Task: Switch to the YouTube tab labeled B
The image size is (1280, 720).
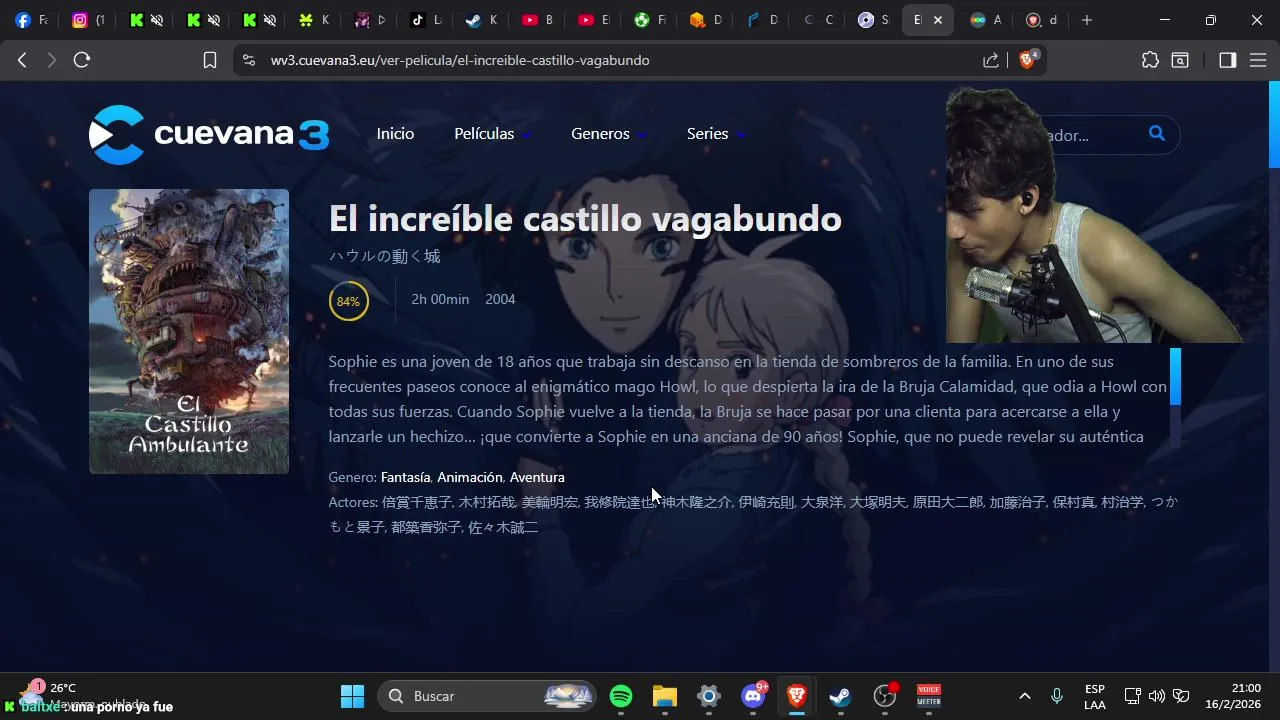Action: pyautogui.click(x=538, y=20)
